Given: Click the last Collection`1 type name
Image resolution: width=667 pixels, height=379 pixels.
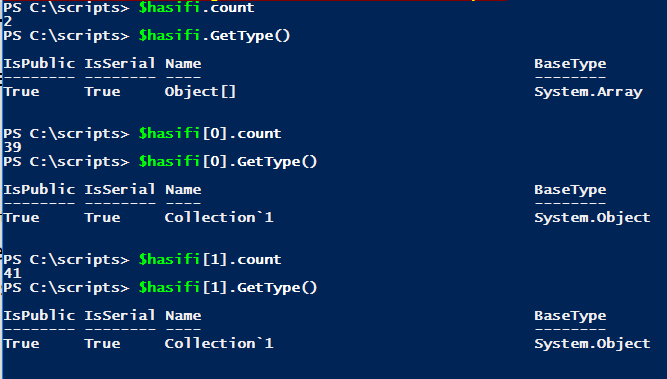Looking at the screenshot, I should [219, 343].
